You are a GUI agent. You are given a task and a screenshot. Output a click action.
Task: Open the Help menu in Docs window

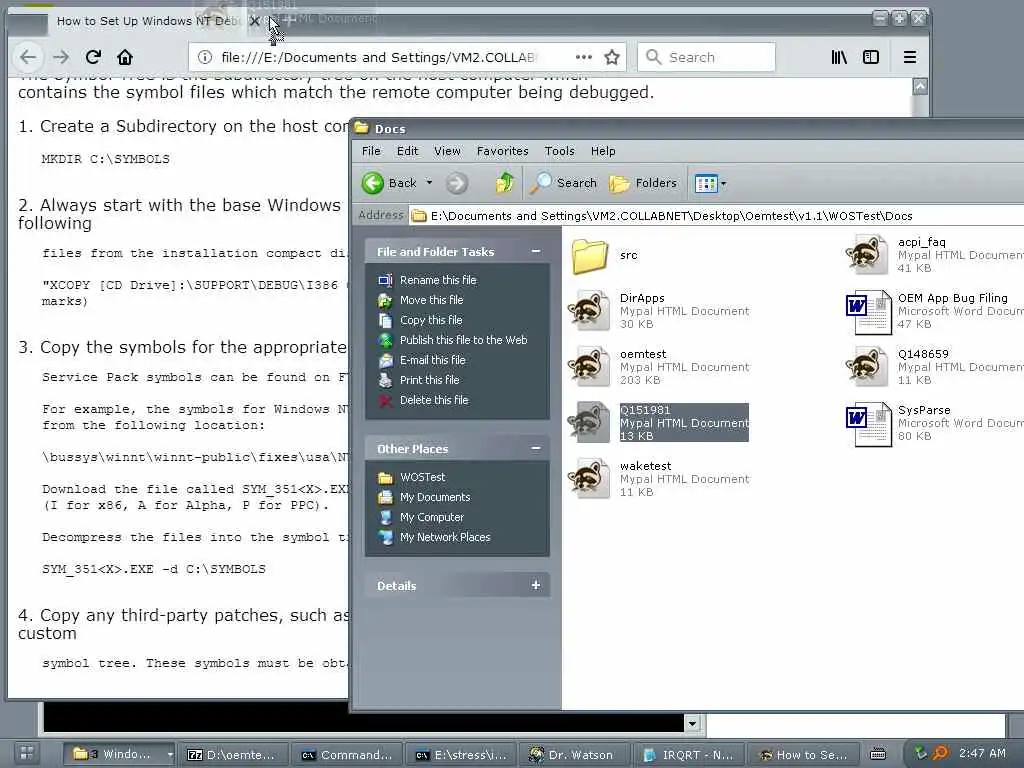(603, 151)
